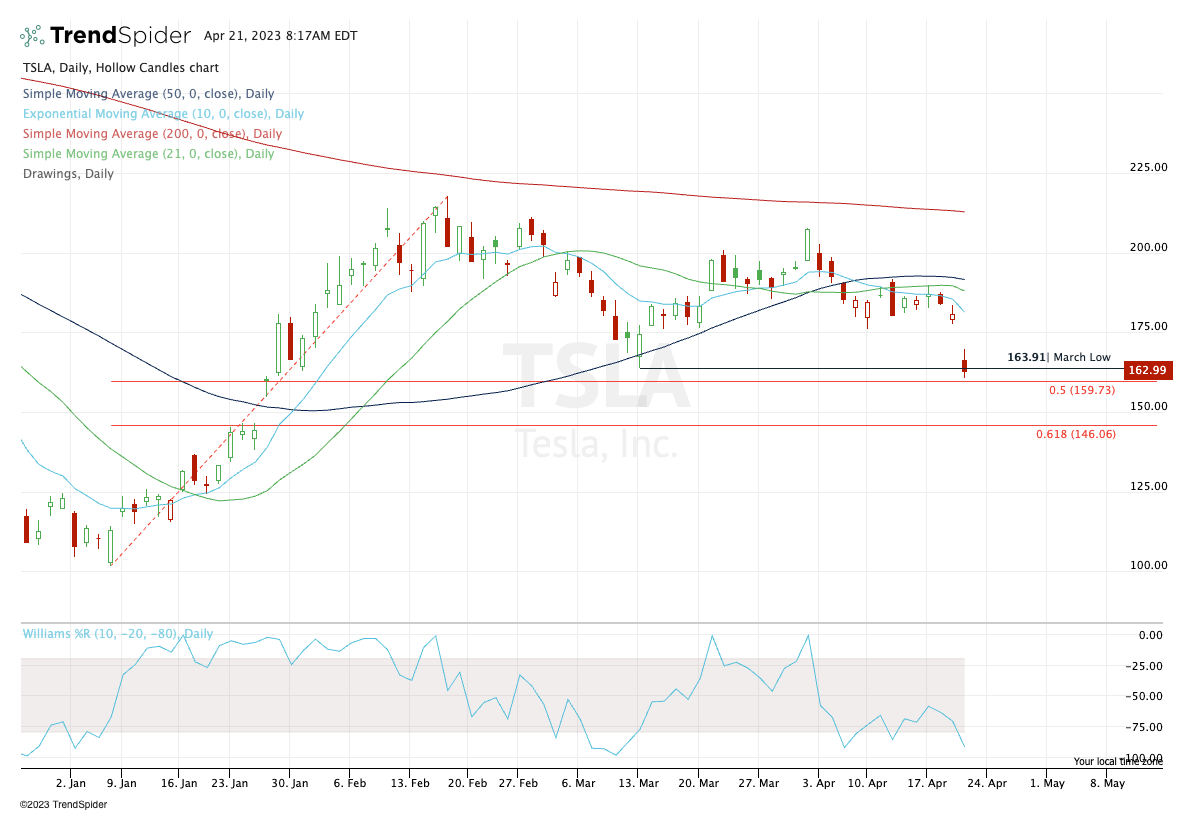Click the 150.00 price axis label
This screenshot has height=814, width=1193.
1149,406
